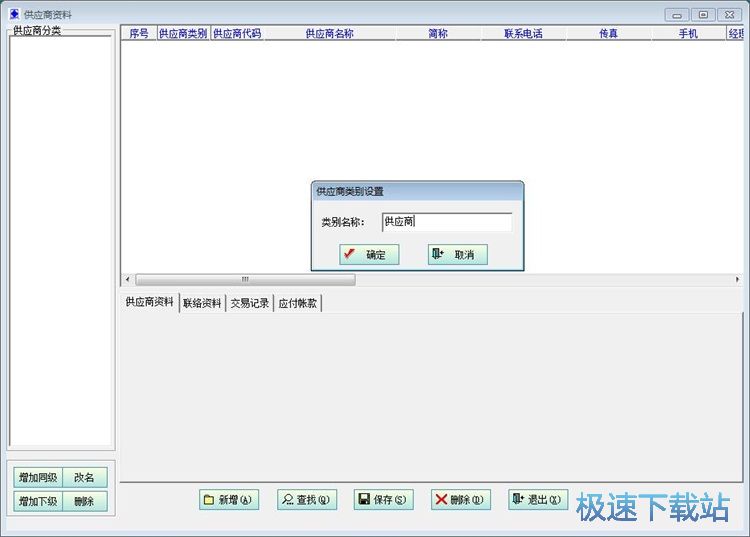Close the 供应商资料 window
Image resolution: width=750 pixels, height=537 pixels.
coord(729,15)
